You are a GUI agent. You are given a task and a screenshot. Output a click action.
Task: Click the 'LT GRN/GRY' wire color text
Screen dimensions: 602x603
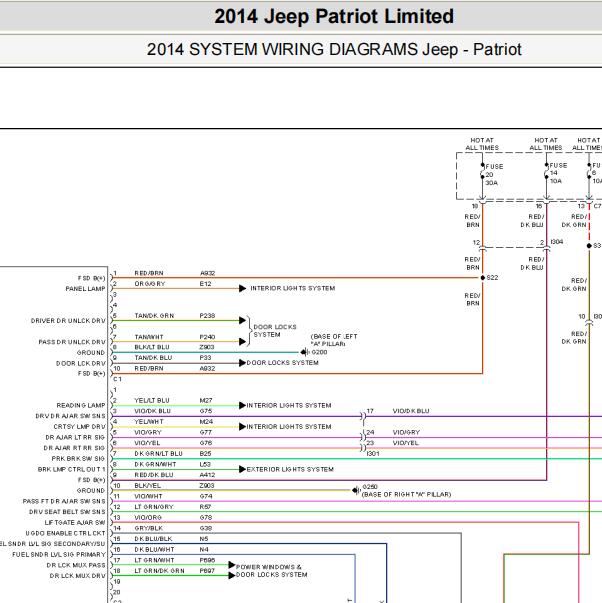(154, 507)
